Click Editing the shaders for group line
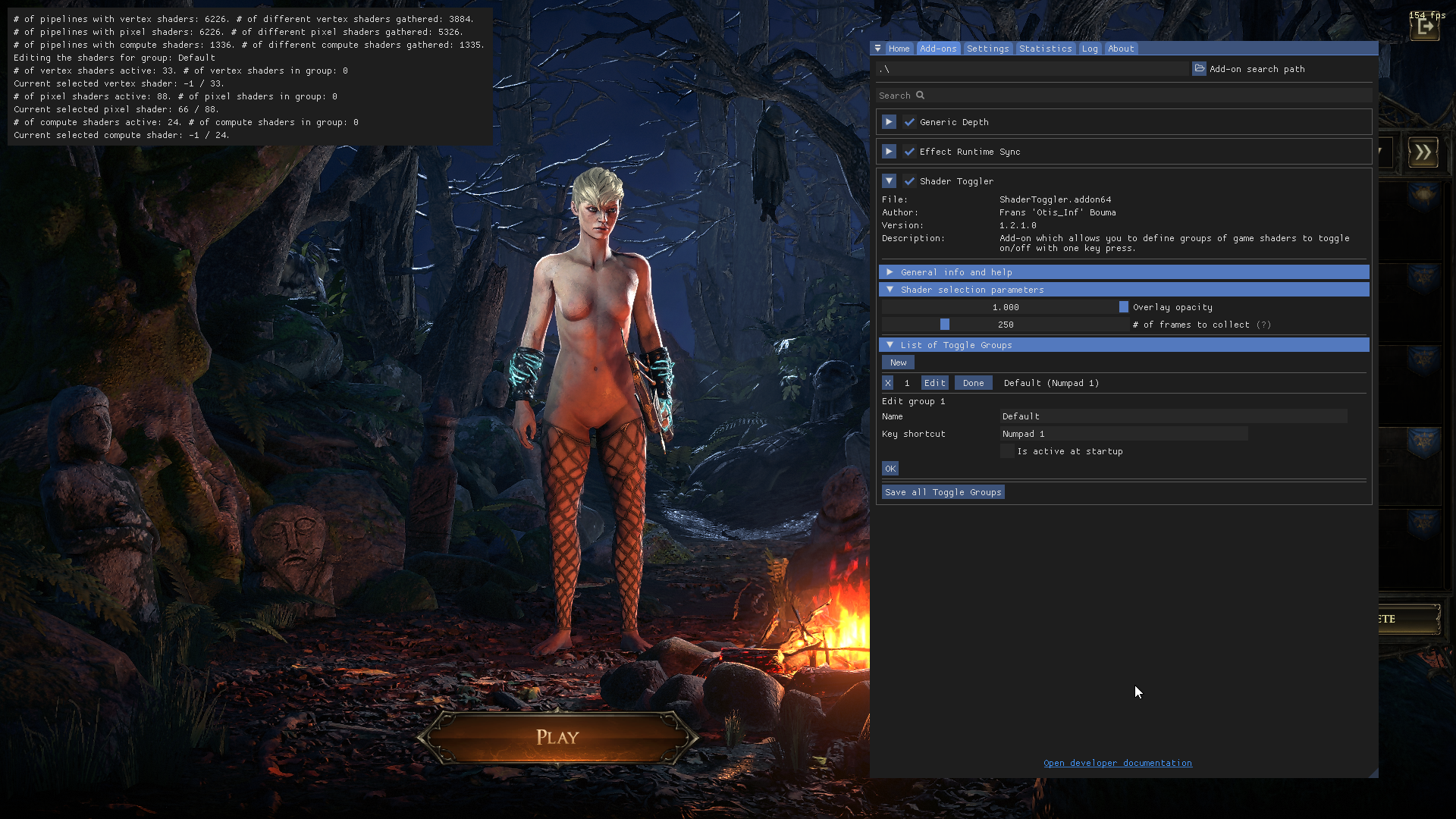Viewport: 1456px width, 819px height. coord(115,58)
